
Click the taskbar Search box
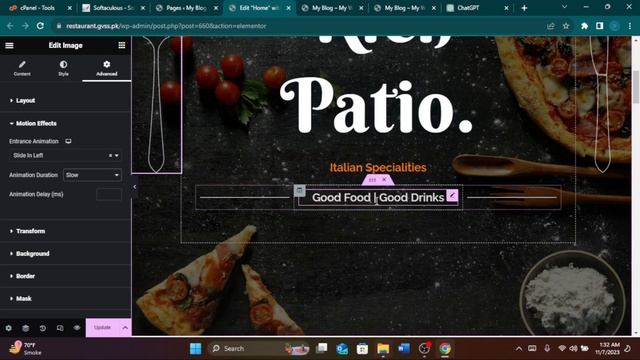click(258, 349)
